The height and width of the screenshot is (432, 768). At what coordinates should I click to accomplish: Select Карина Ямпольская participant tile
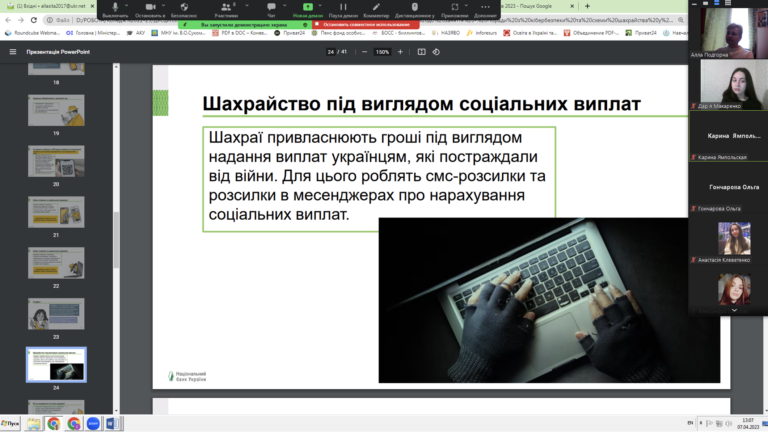click(x=728, y=136)
